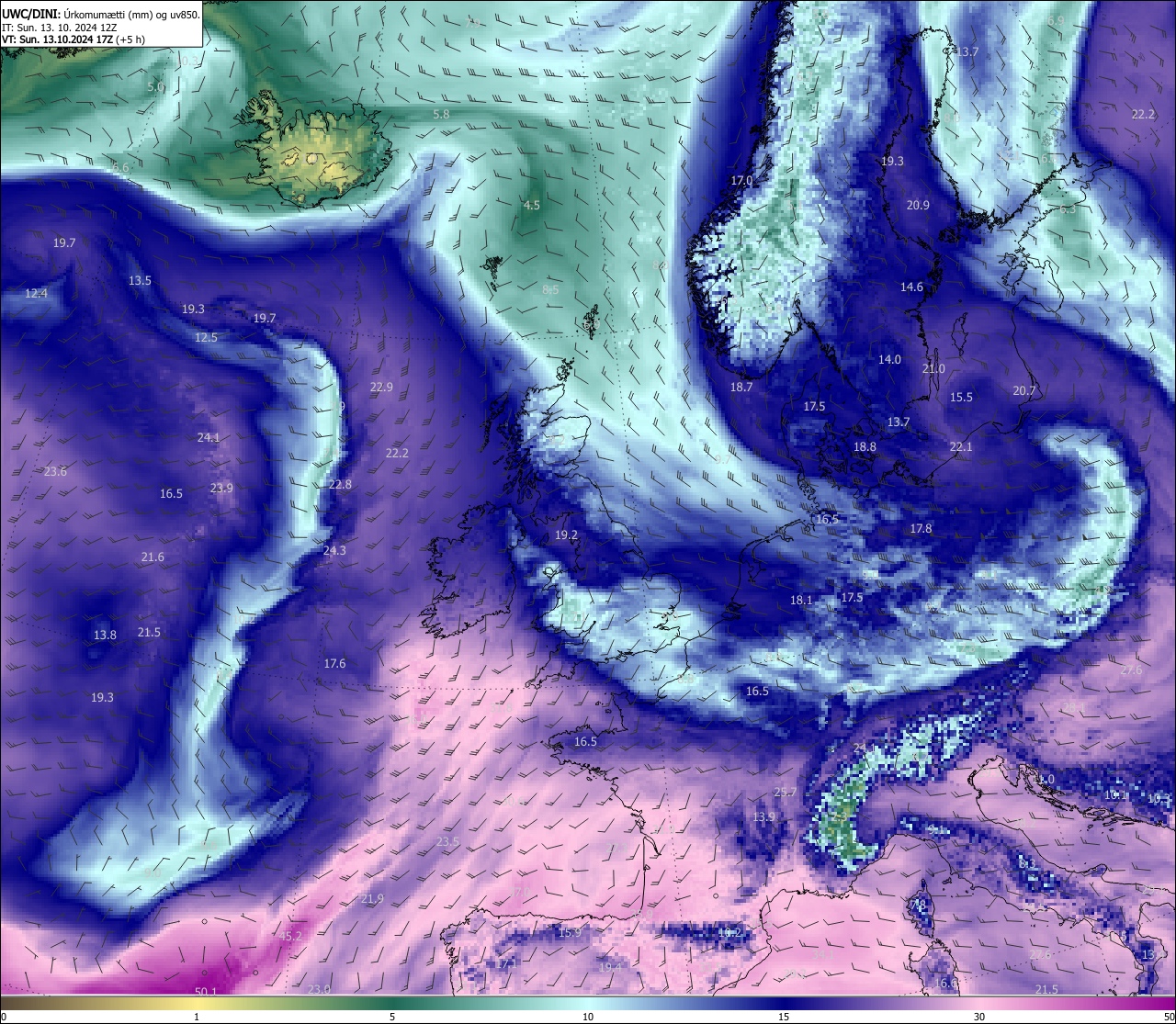Click the 25.7 value west of the Alps
The width and height of the screenshot is (1176, 1024).
786,792
